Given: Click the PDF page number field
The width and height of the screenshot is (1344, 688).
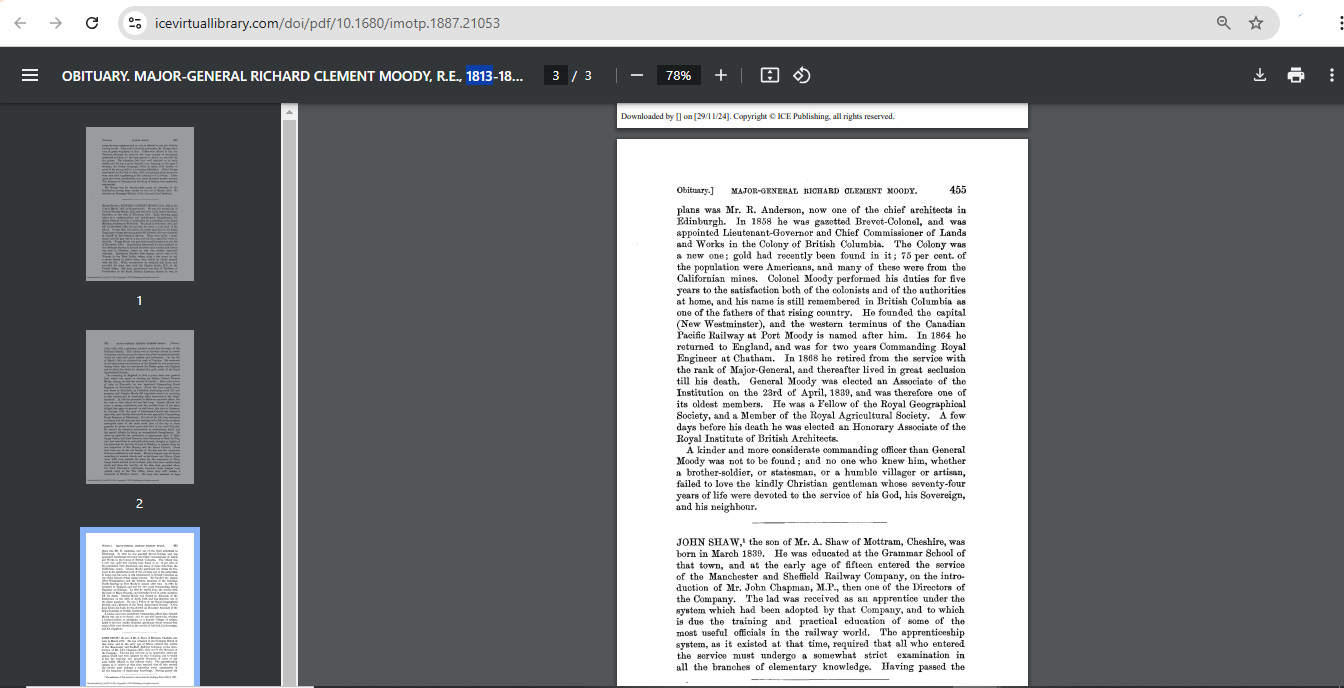Looking at the screenshot, I should click(x=556, y=75).
